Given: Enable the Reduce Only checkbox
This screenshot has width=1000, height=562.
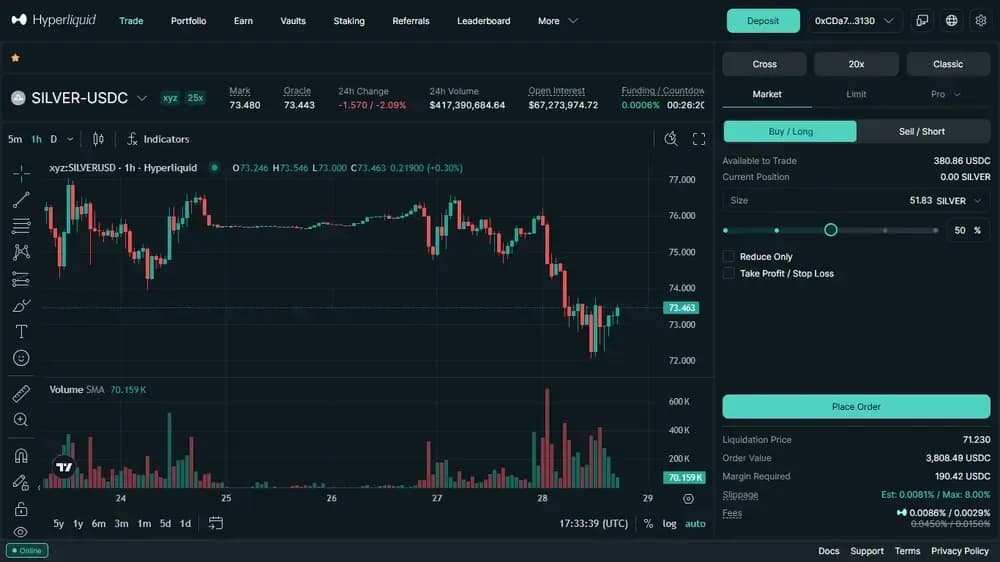Looking at the screenshot, I should 729,257.
